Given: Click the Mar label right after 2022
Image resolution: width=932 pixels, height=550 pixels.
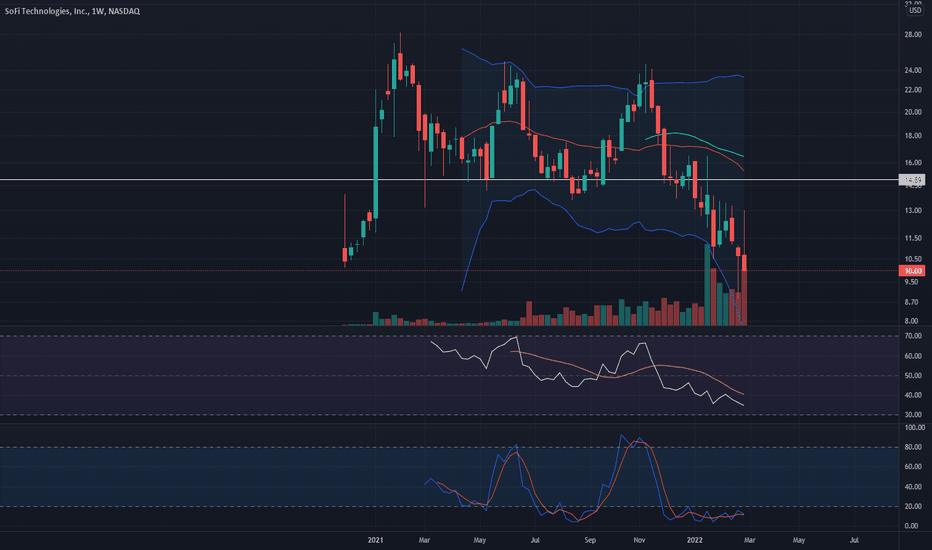Looking at the screenshot, I should [750, 540].
